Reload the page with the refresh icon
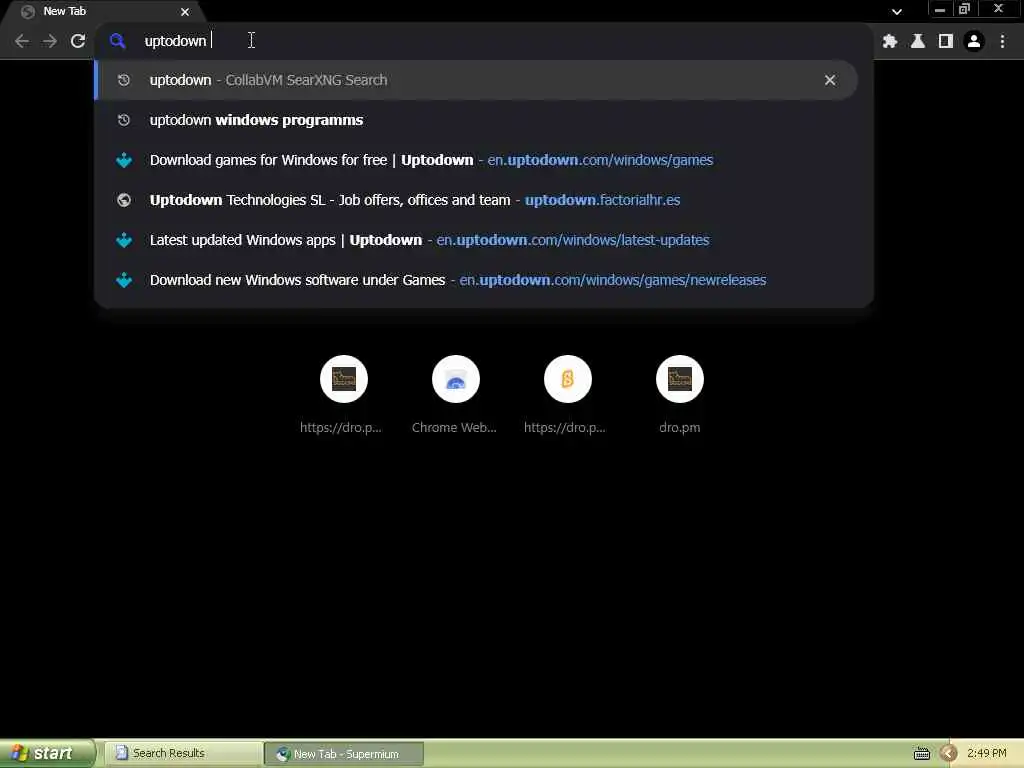The image size is (1024, 768). tap(78, 41)
